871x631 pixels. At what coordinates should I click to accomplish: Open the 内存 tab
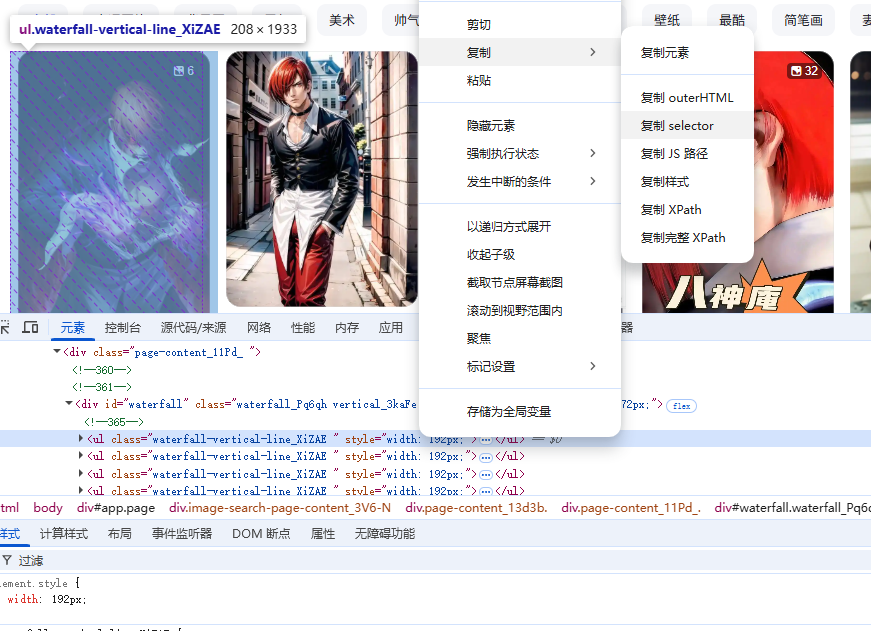pyautogui.click(x=347, y=328)
